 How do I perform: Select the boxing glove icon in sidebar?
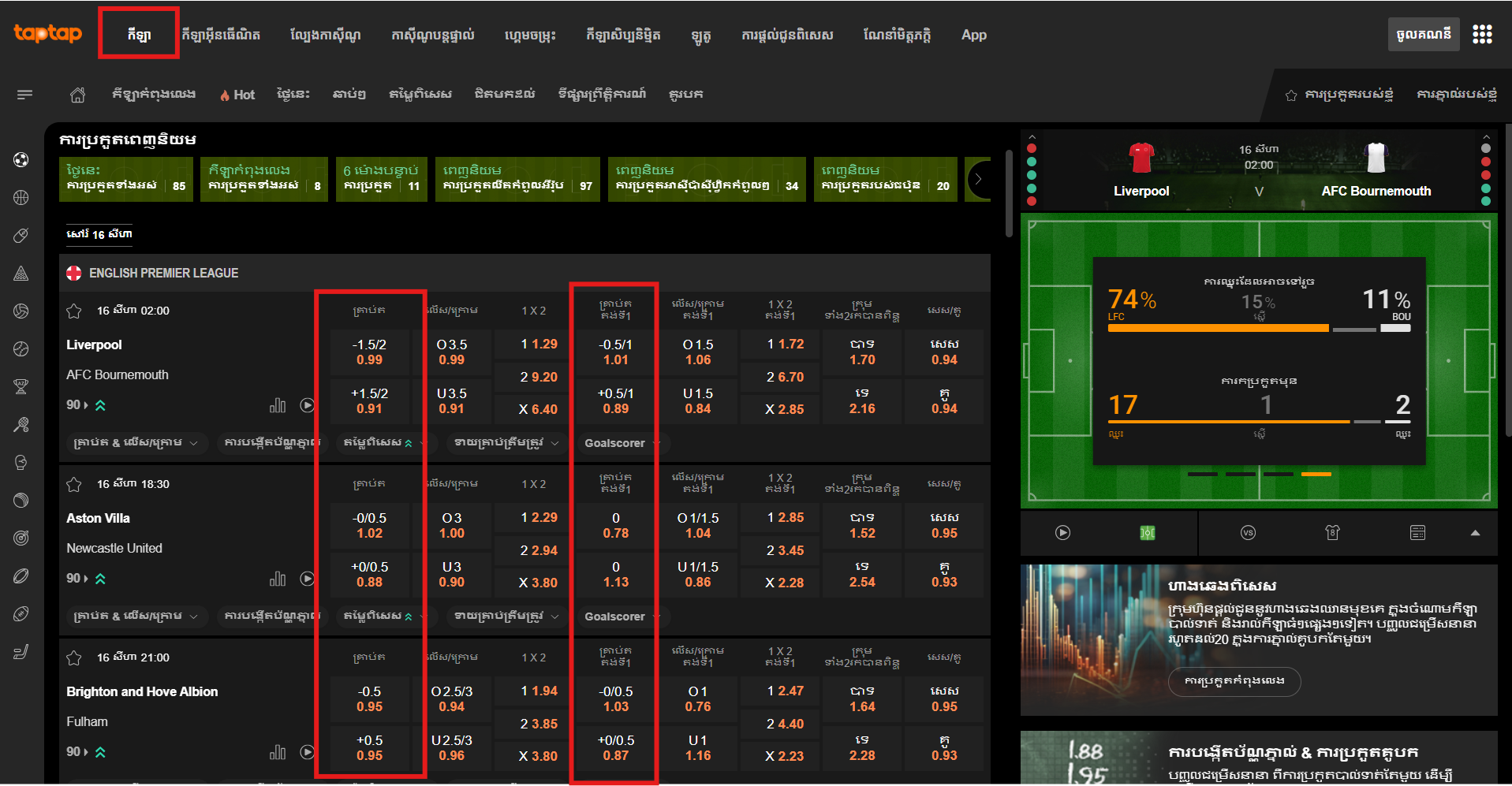click(21, 463)
